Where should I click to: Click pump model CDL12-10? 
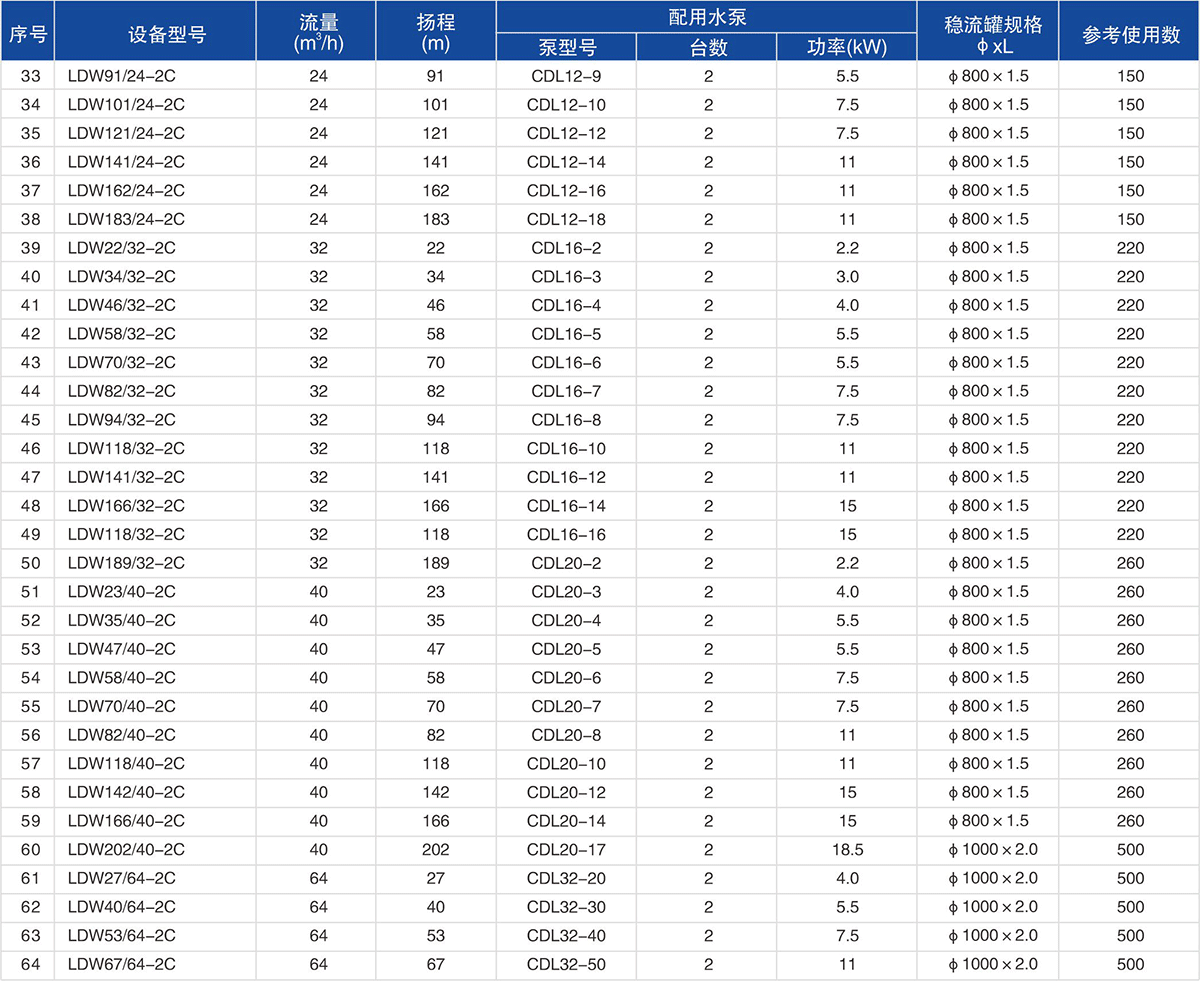(x=566, y=105)
